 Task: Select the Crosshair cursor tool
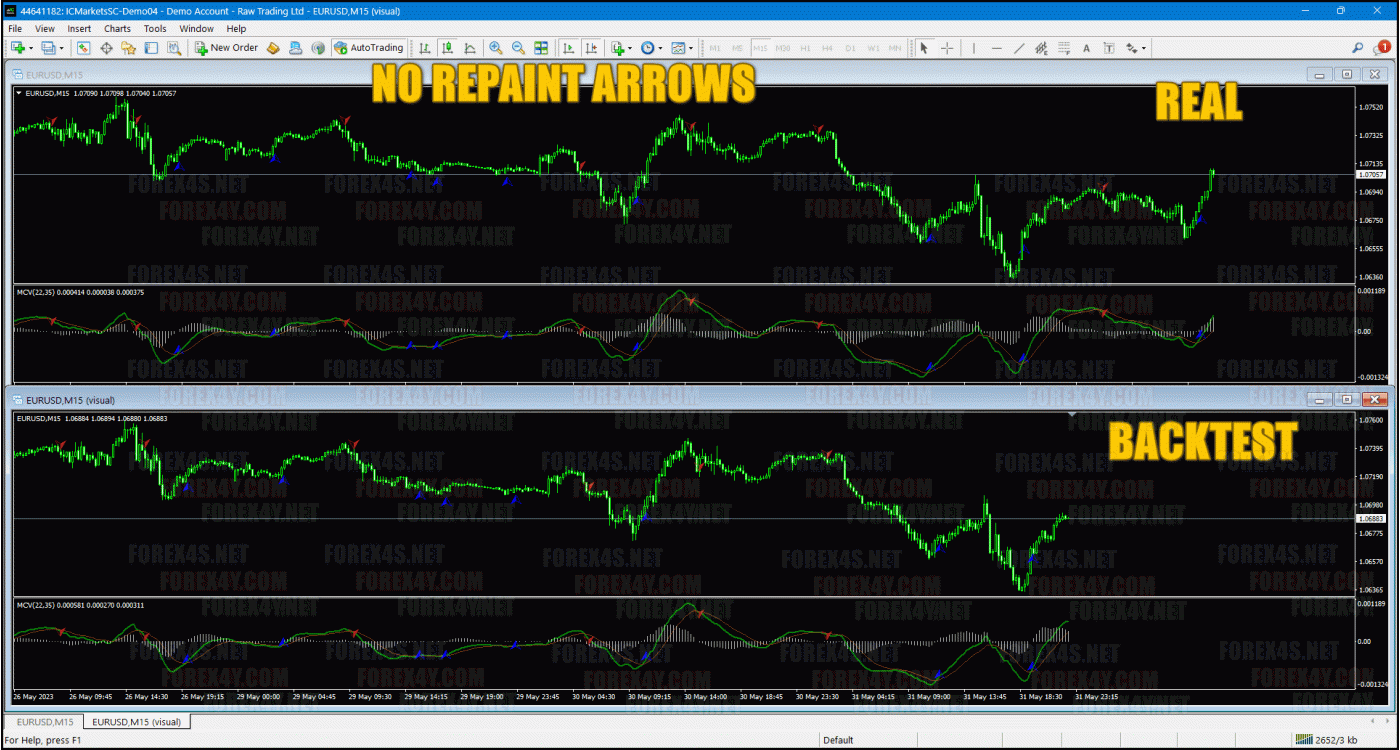tap(946, 48)
